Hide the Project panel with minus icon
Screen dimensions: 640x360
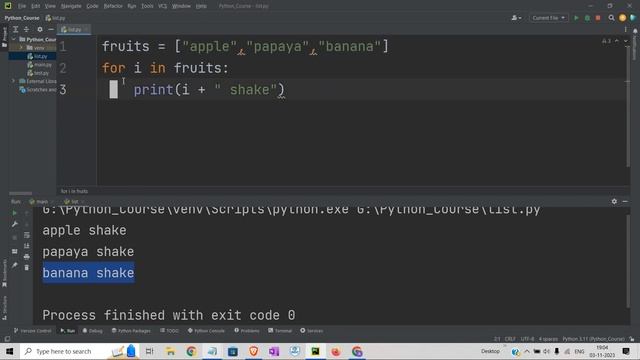point(51,29)
